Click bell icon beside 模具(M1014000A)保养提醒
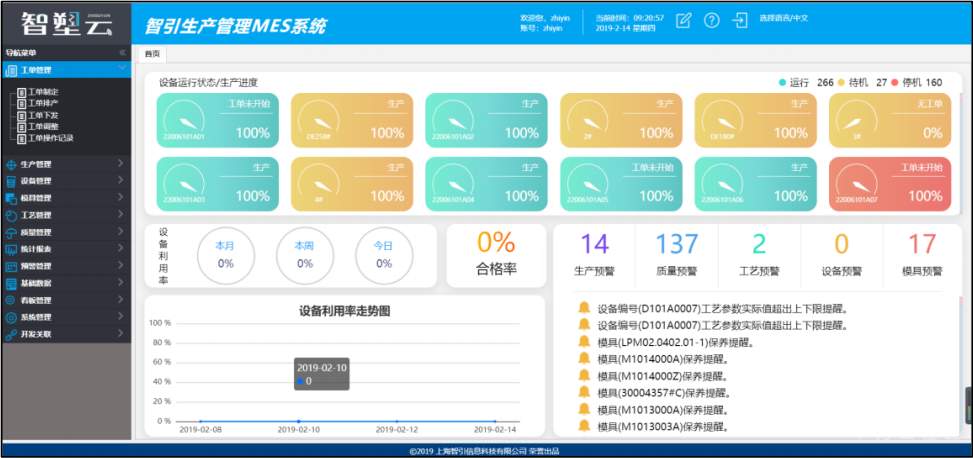 (x=584, y=358)
